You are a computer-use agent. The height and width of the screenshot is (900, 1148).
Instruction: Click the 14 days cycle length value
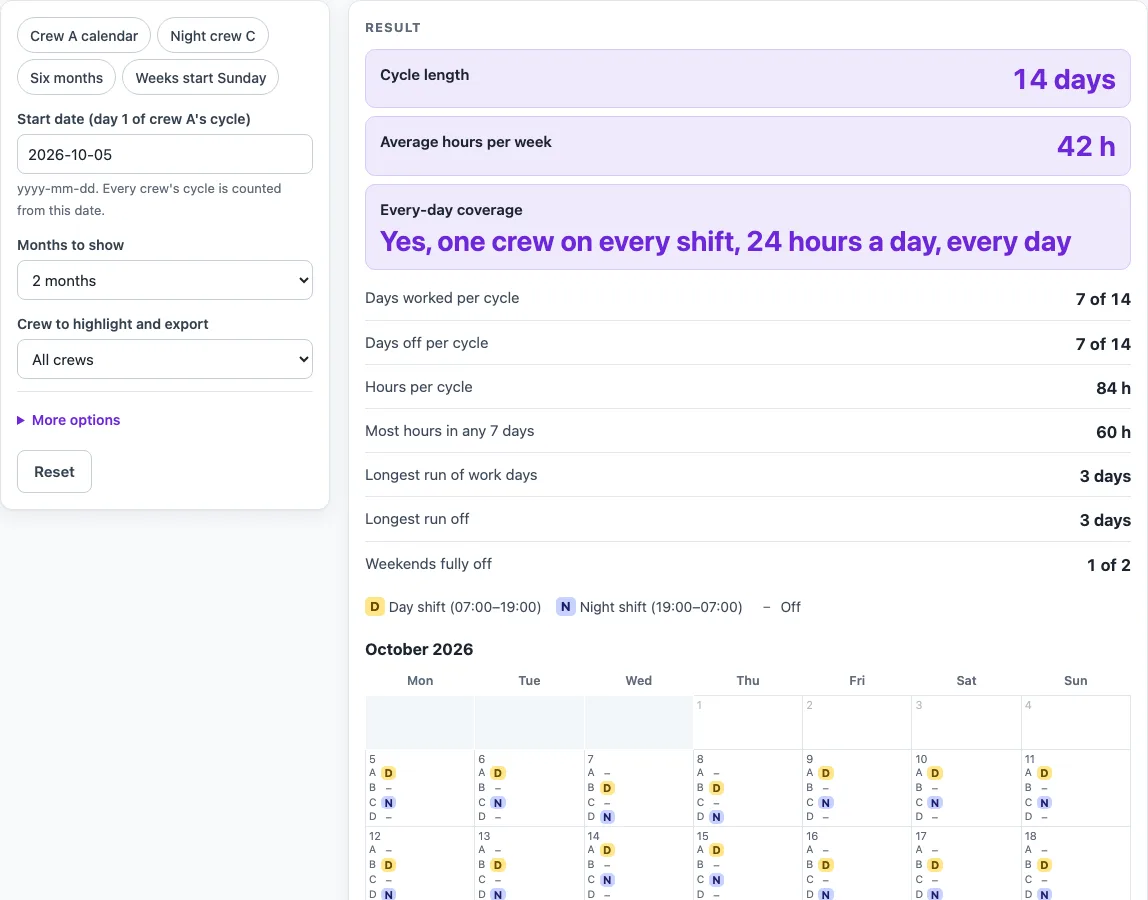[x=1064, y=79]
